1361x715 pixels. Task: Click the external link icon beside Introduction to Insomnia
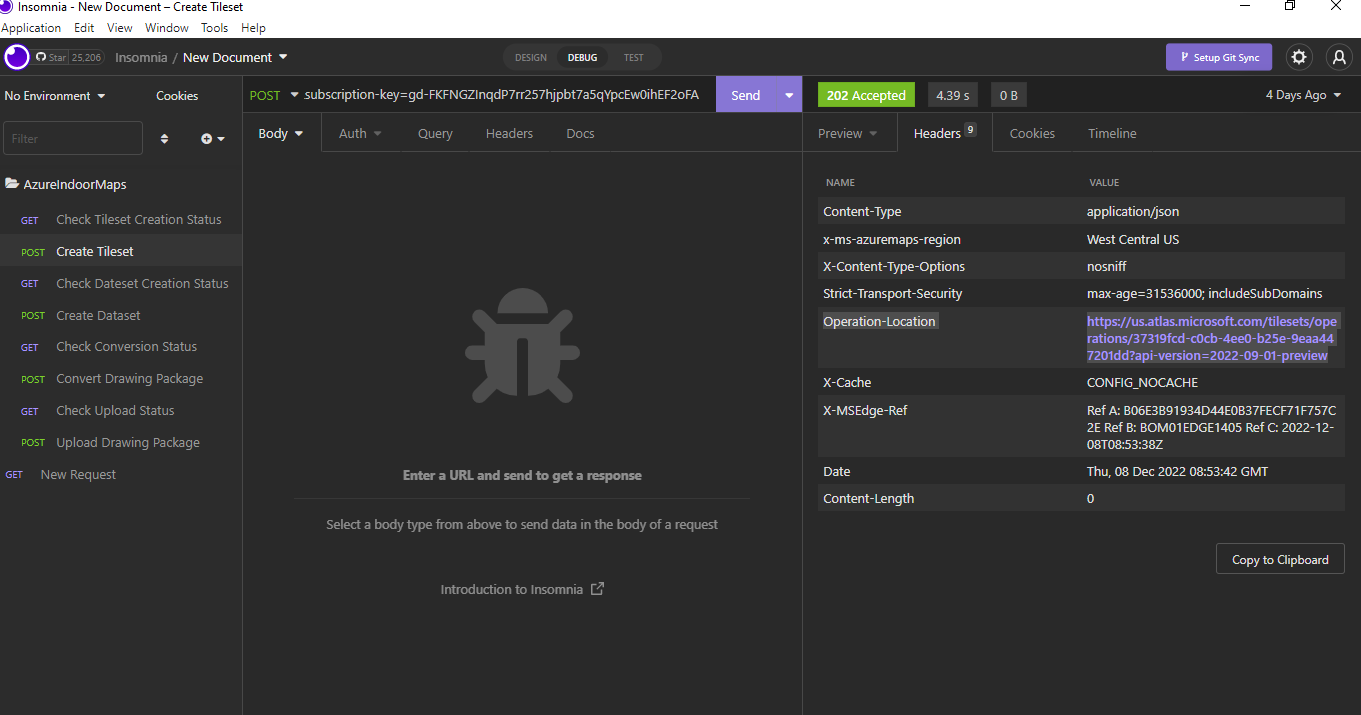click(597, 589)
